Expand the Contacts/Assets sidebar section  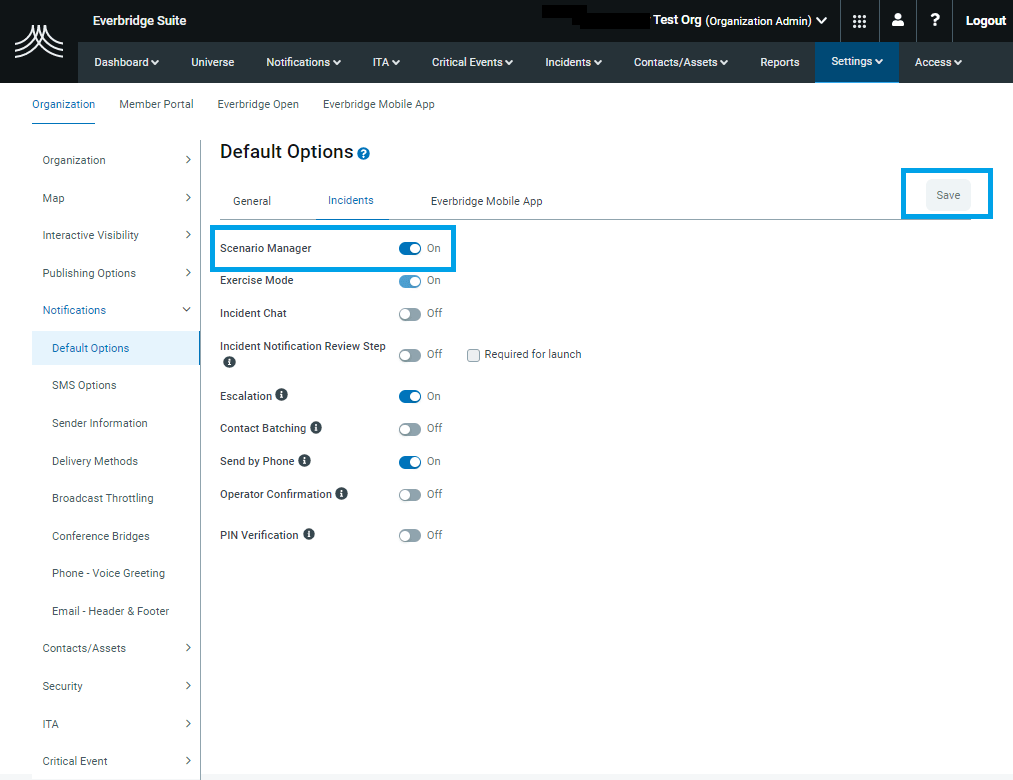point(83,647)
